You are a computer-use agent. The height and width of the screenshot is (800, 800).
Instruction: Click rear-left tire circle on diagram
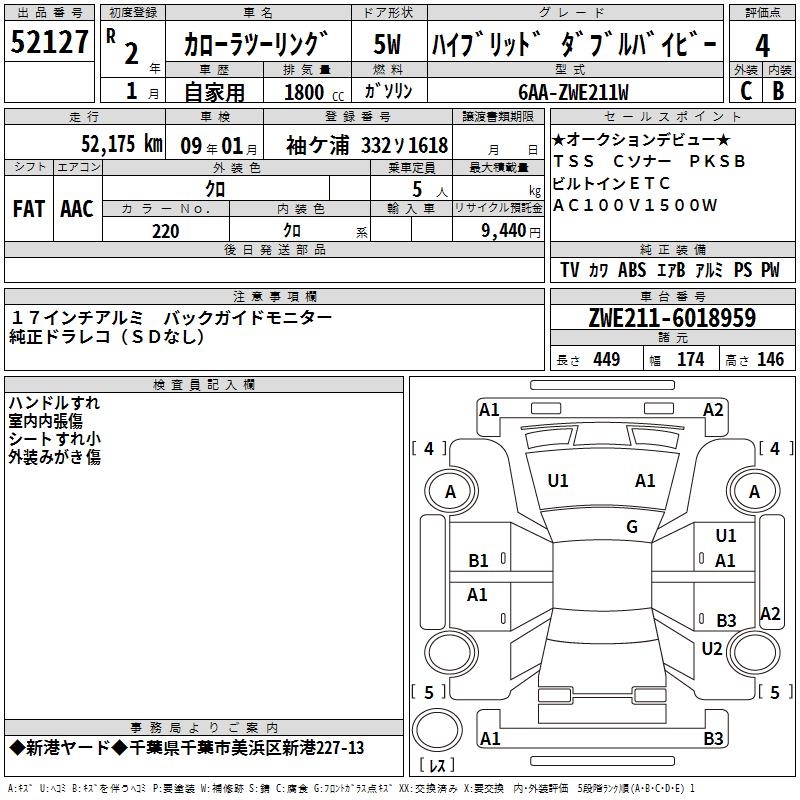[x=451, y=652]
